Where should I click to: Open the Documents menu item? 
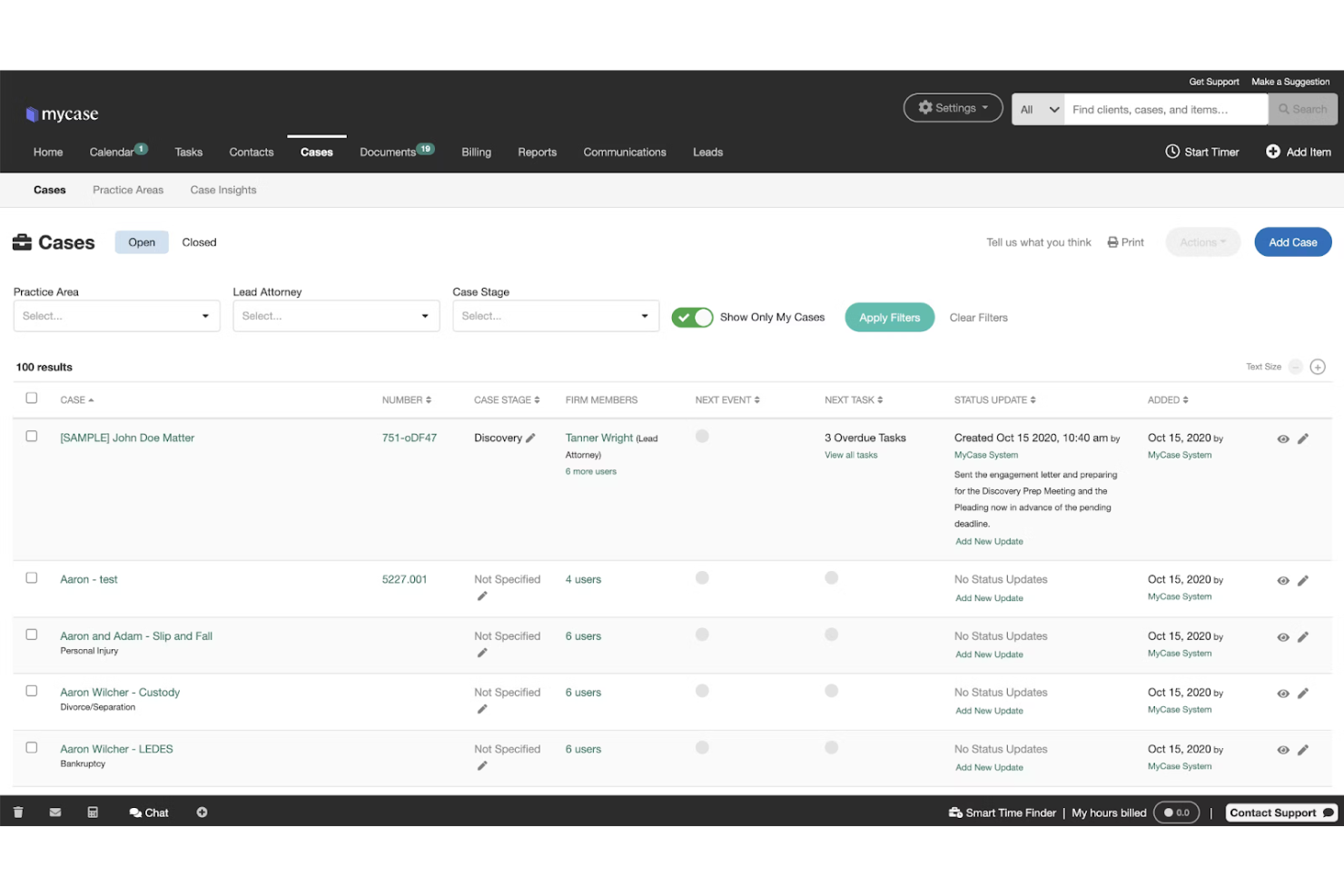(389, 152)
